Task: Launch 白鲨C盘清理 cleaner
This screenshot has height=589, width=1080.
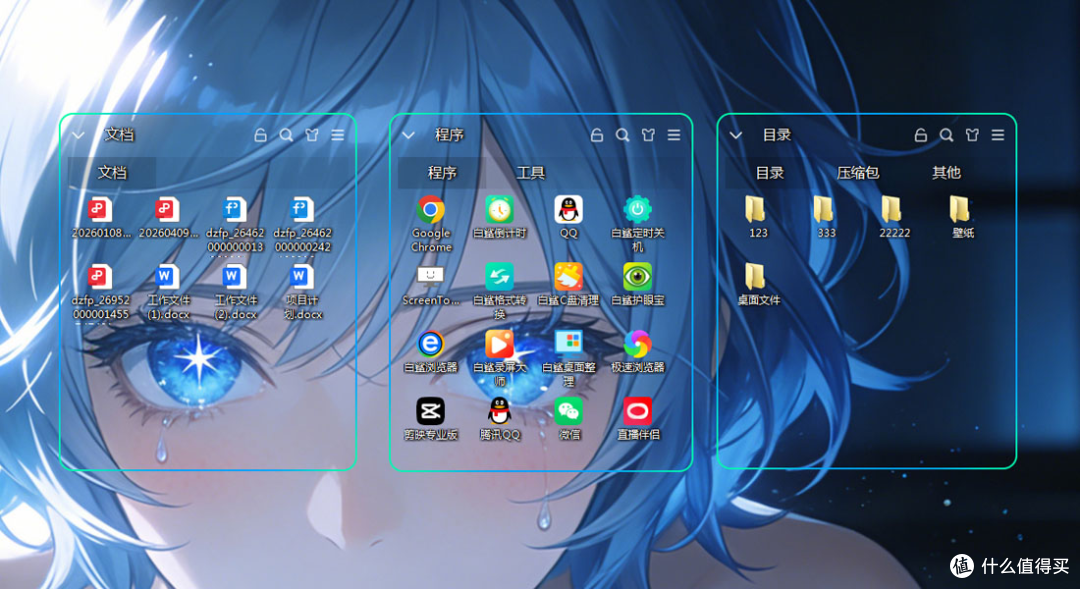Action: [568, 277]
